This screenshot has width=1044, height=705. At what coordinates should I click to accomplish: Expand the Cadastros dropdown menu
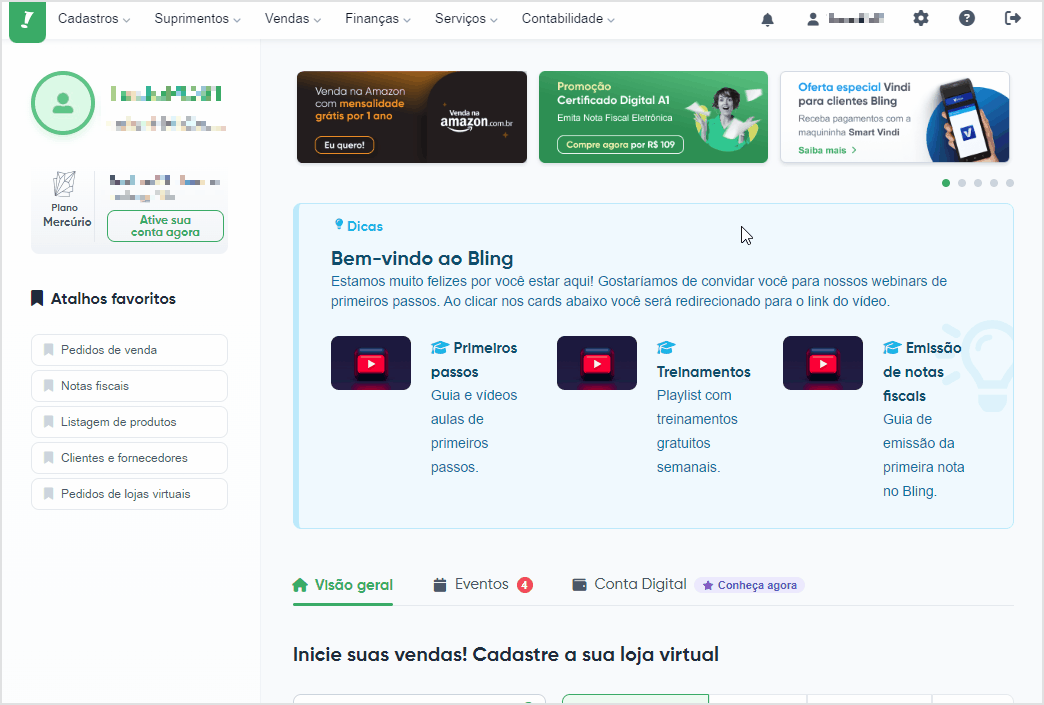pos(94,19)
